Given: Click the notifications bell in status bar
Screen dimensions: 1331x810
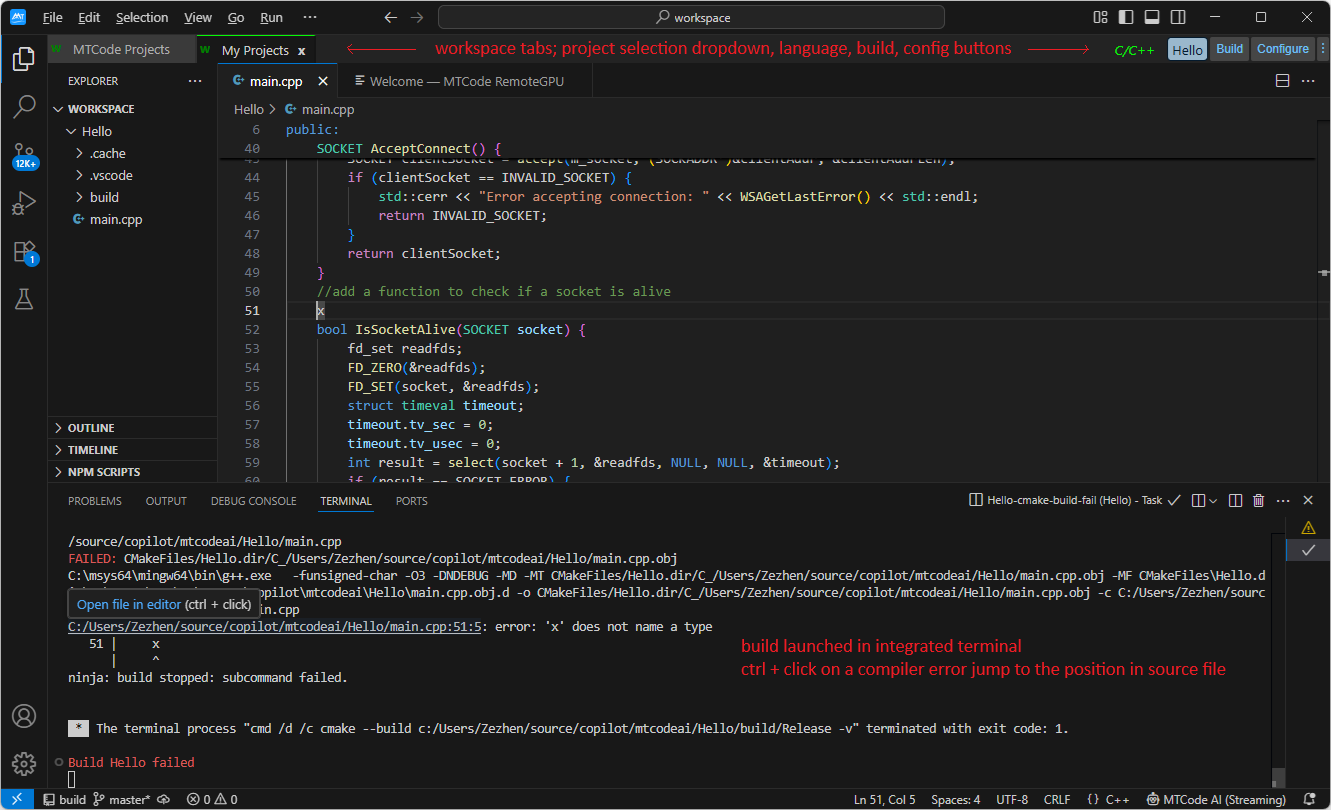Looking at the screenshot, I should coord(1309,799).
